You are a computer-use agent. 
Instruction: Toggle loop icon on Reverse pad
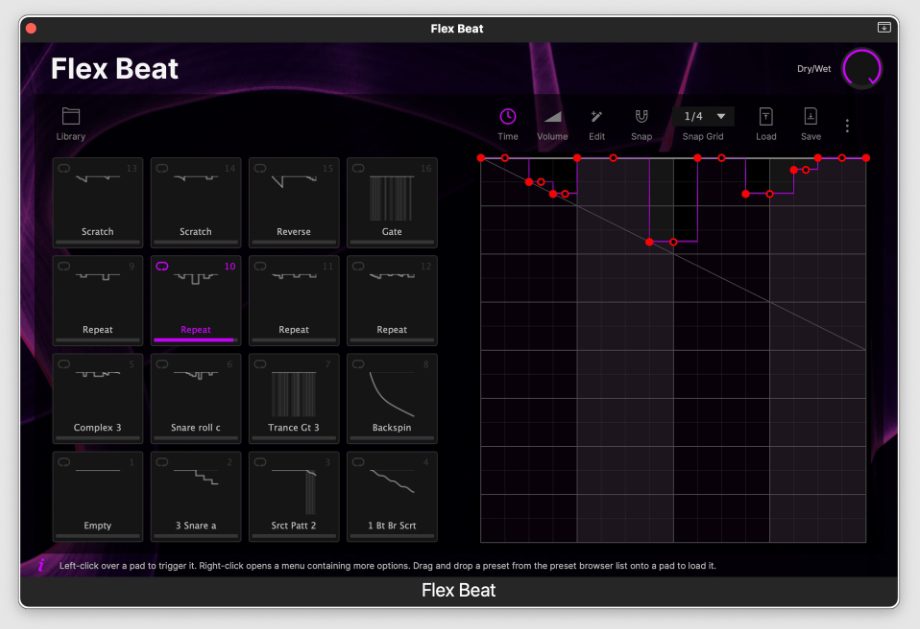point(260,168)
